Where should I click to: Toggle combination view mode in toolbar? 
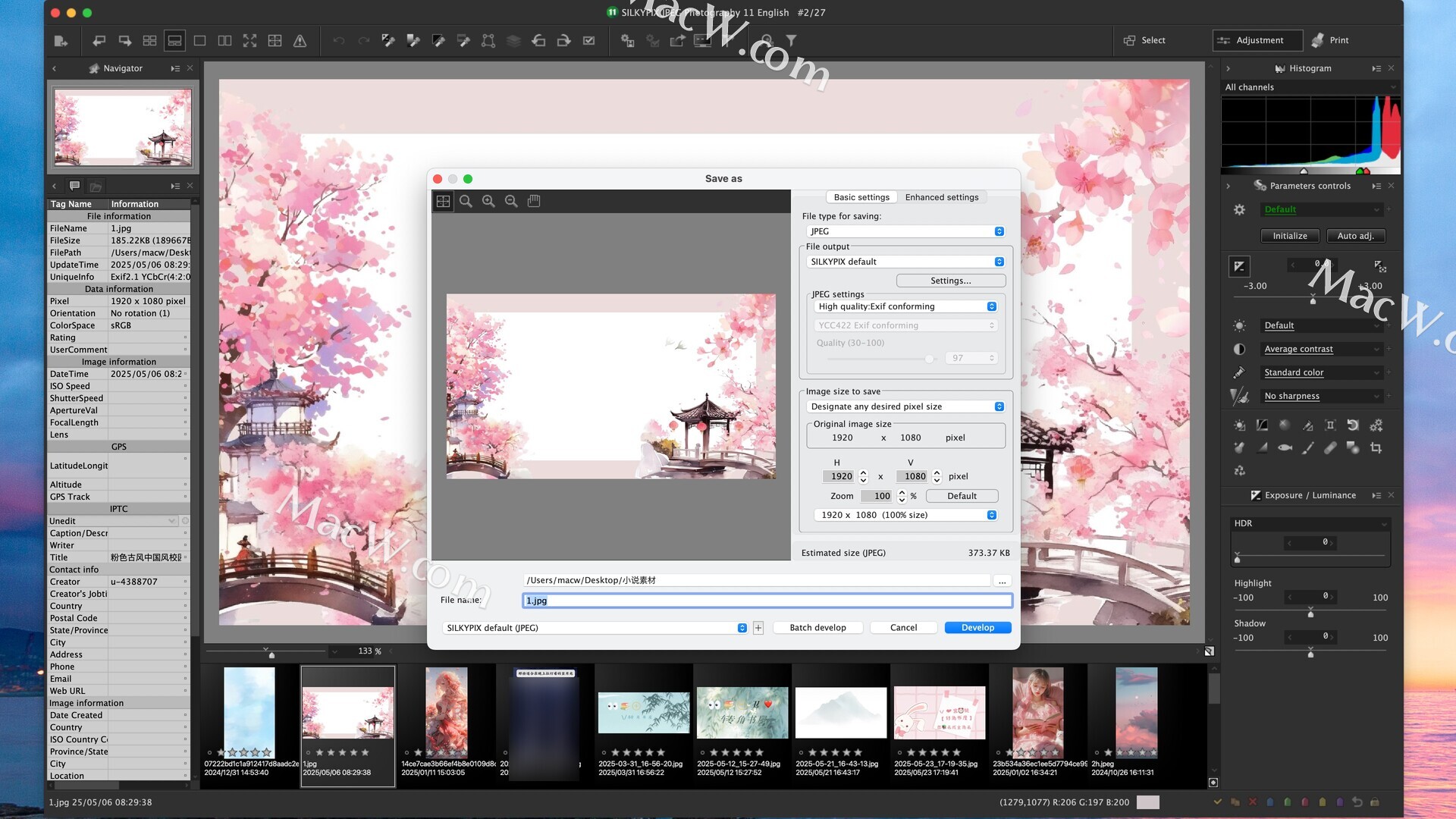point(174,41)
